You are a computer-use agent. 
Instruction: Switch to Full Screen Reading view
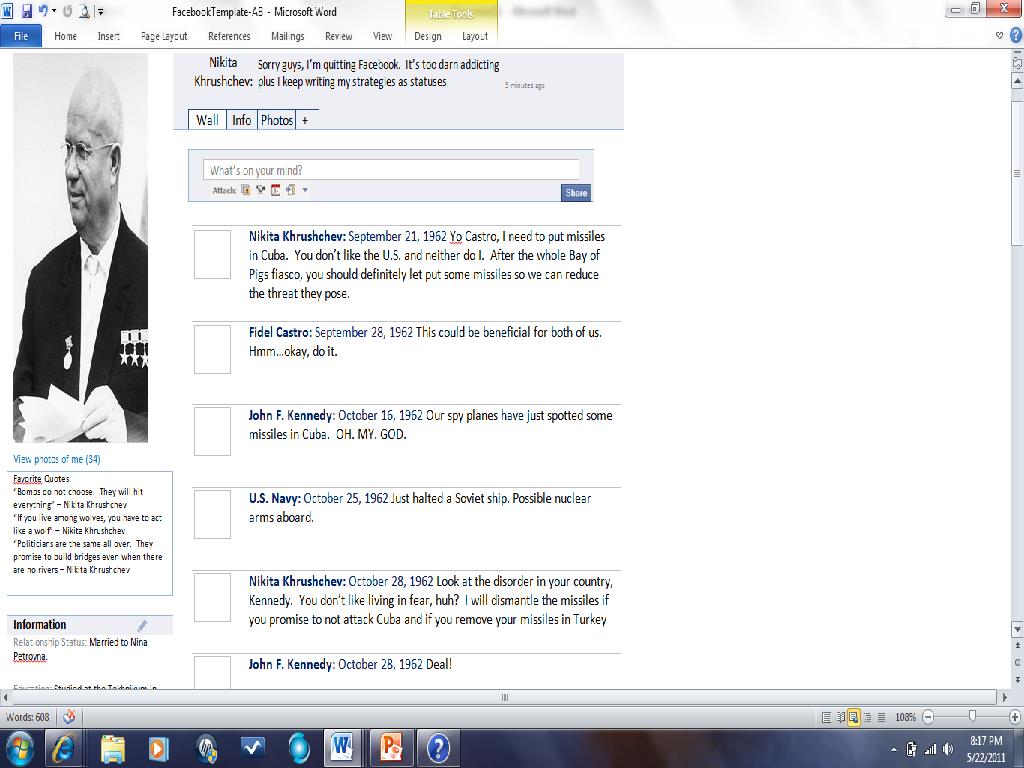tap(840, 717)
